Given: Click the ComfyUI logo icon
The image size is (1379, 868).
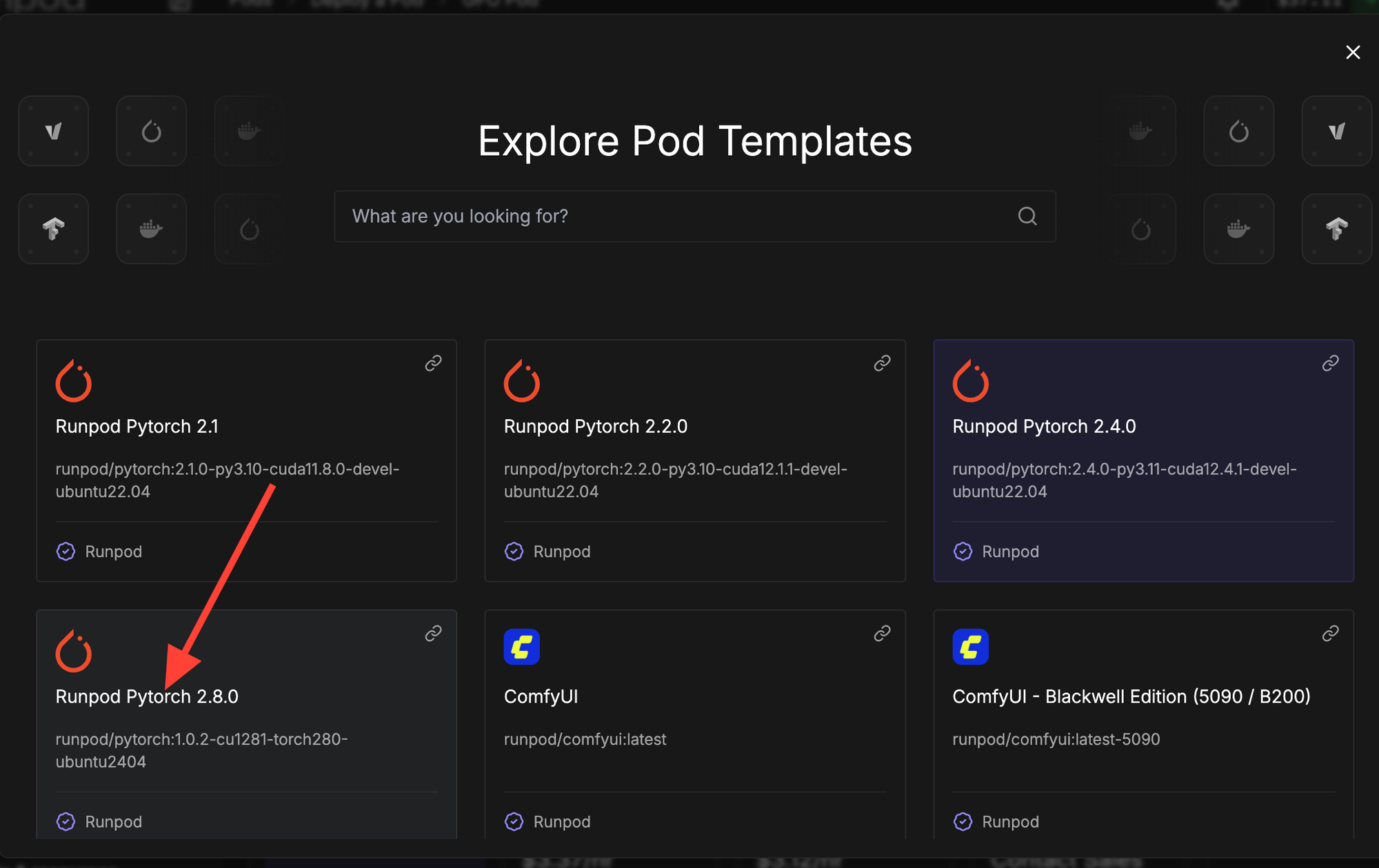Looking at the screenshot, I should pyautogui.click(x=522, y=647).
